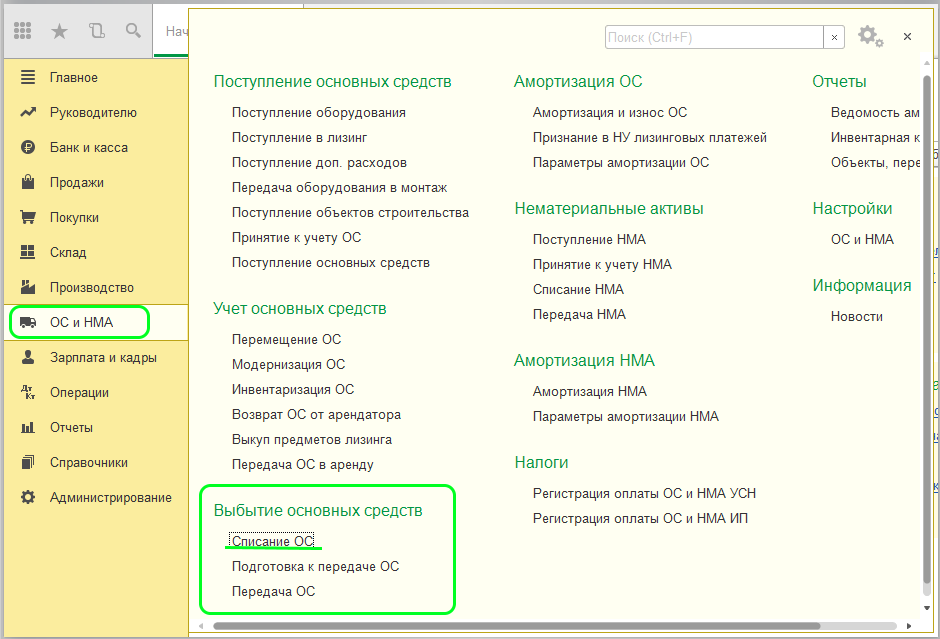Click the Операции Дт/Кт icon

click(28, 393)
